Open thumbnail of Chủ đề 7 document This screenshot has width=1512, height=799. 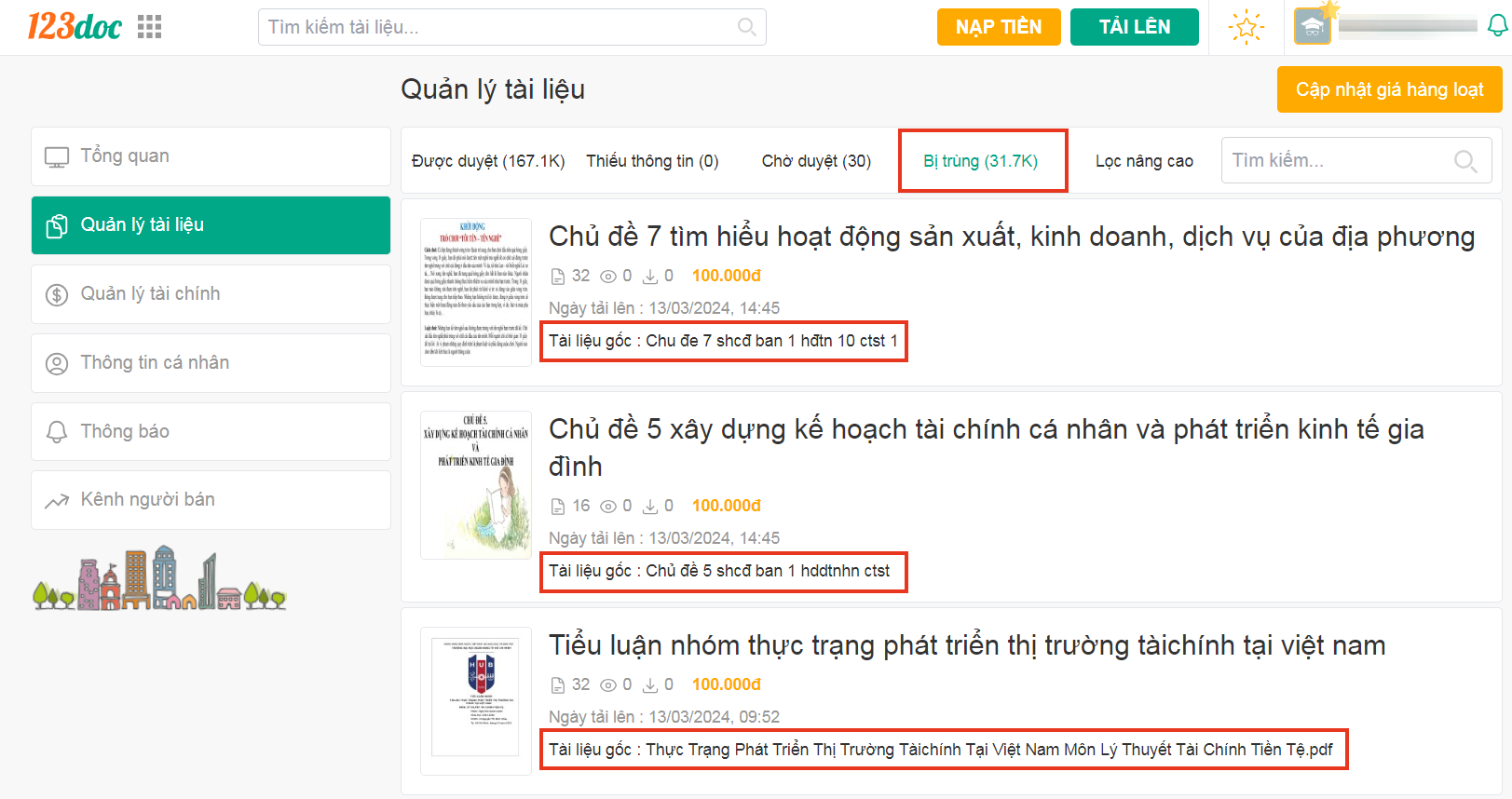[476, 292]
